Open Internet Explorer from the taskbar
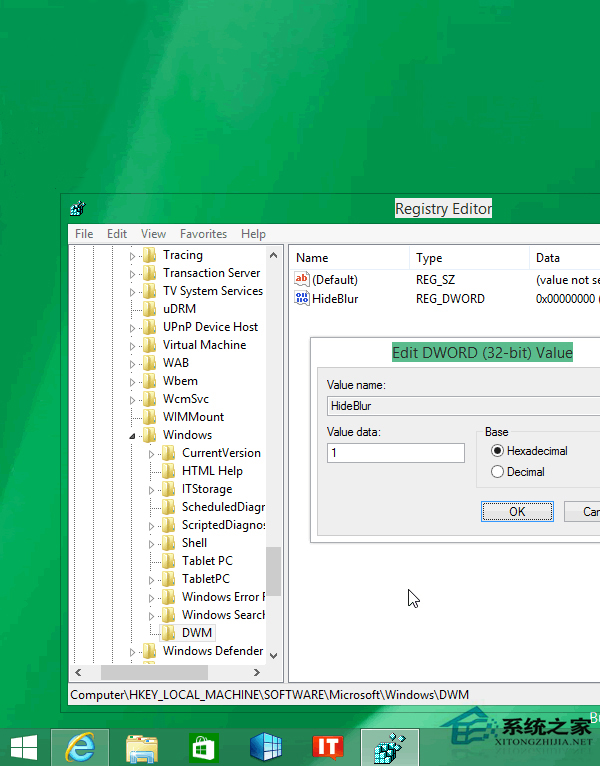600x766 pixels. 79,746
